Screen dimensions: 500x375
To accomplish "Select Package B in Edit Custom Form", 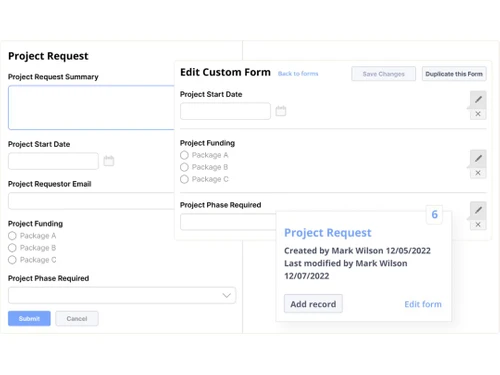I will [x=184, y=167].
